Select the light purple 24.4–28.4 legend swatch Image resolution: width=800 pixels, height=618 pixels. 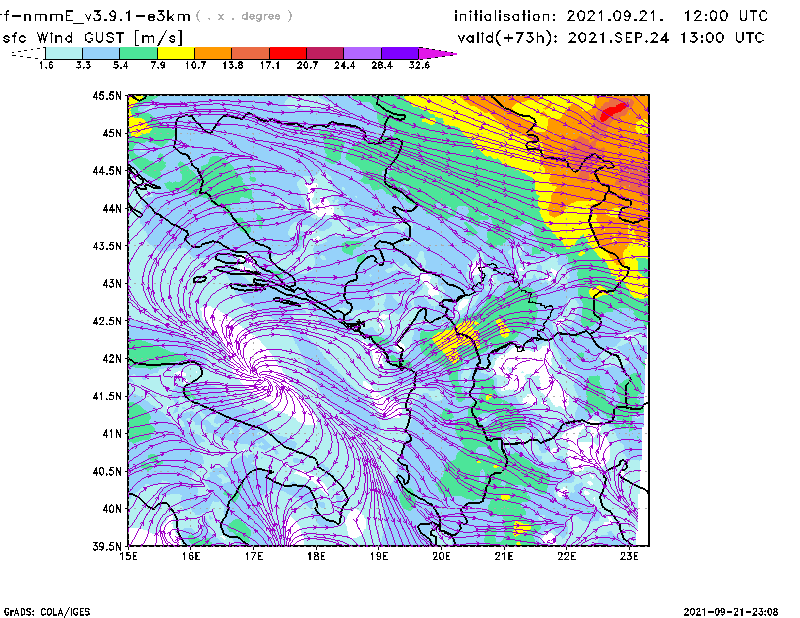(362, 53)
